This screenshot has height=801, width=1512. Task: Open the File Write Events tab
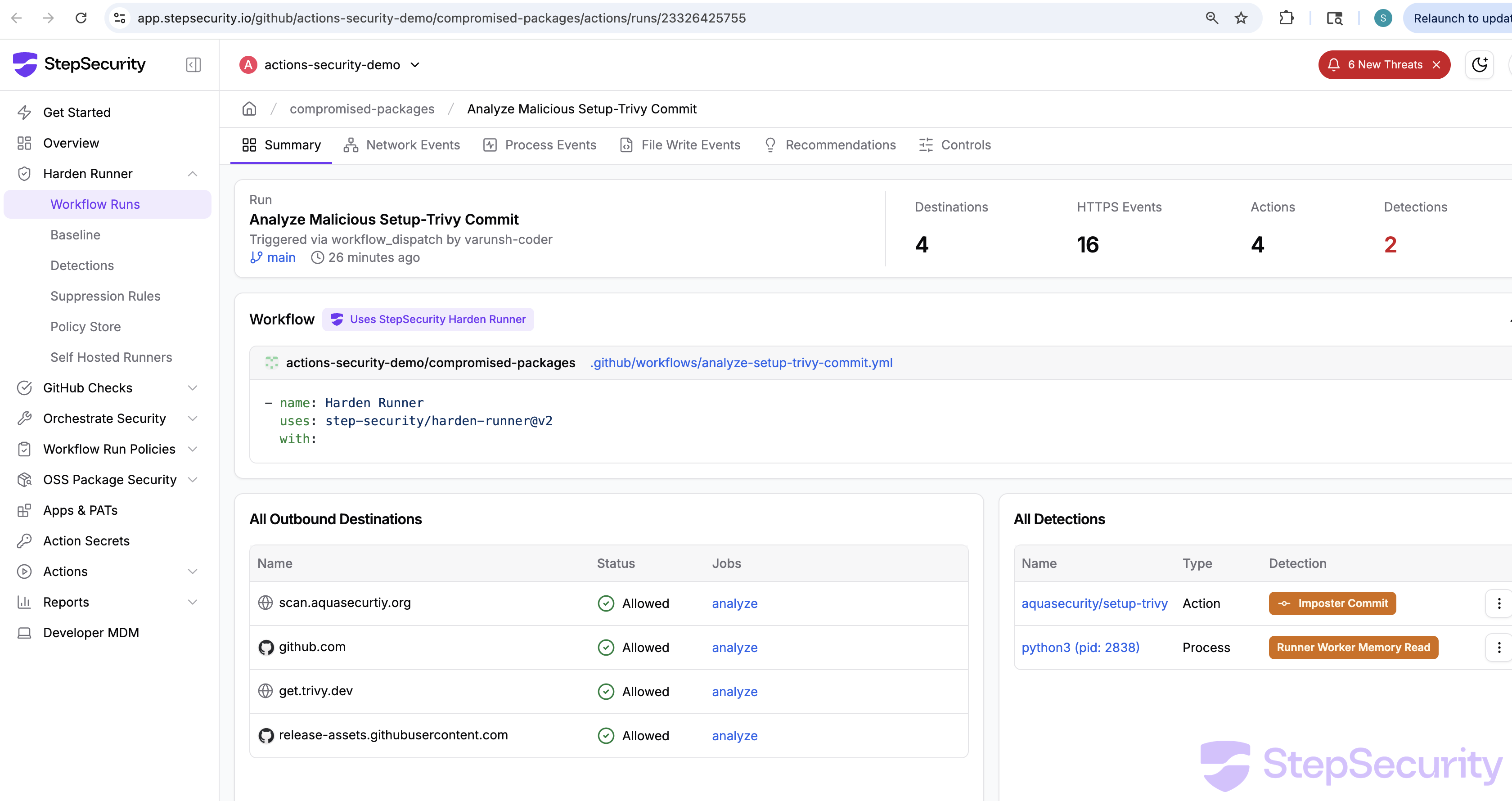click(x=680, y=145)
